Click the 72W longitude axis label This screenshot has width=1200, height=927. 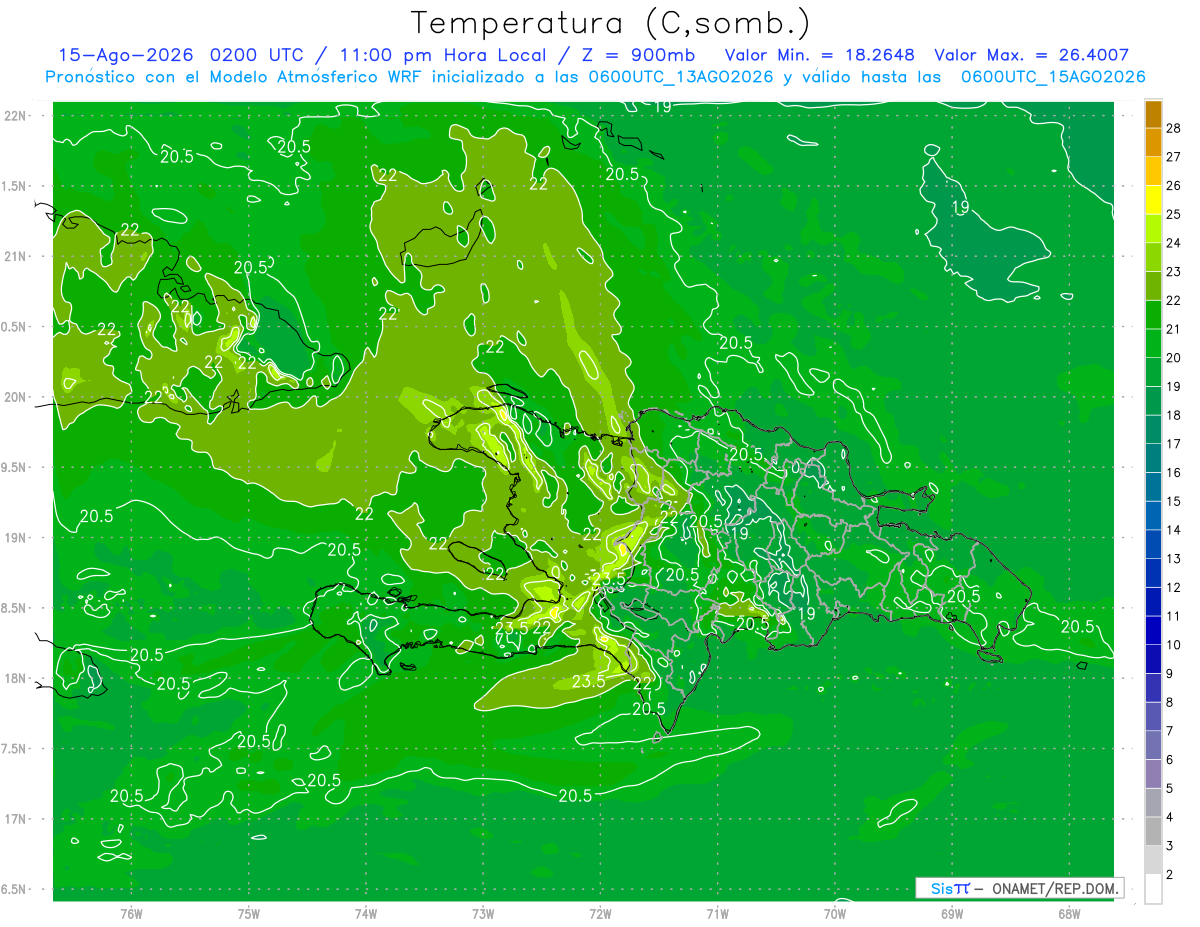pyautogui.click(x=600, y=913)
